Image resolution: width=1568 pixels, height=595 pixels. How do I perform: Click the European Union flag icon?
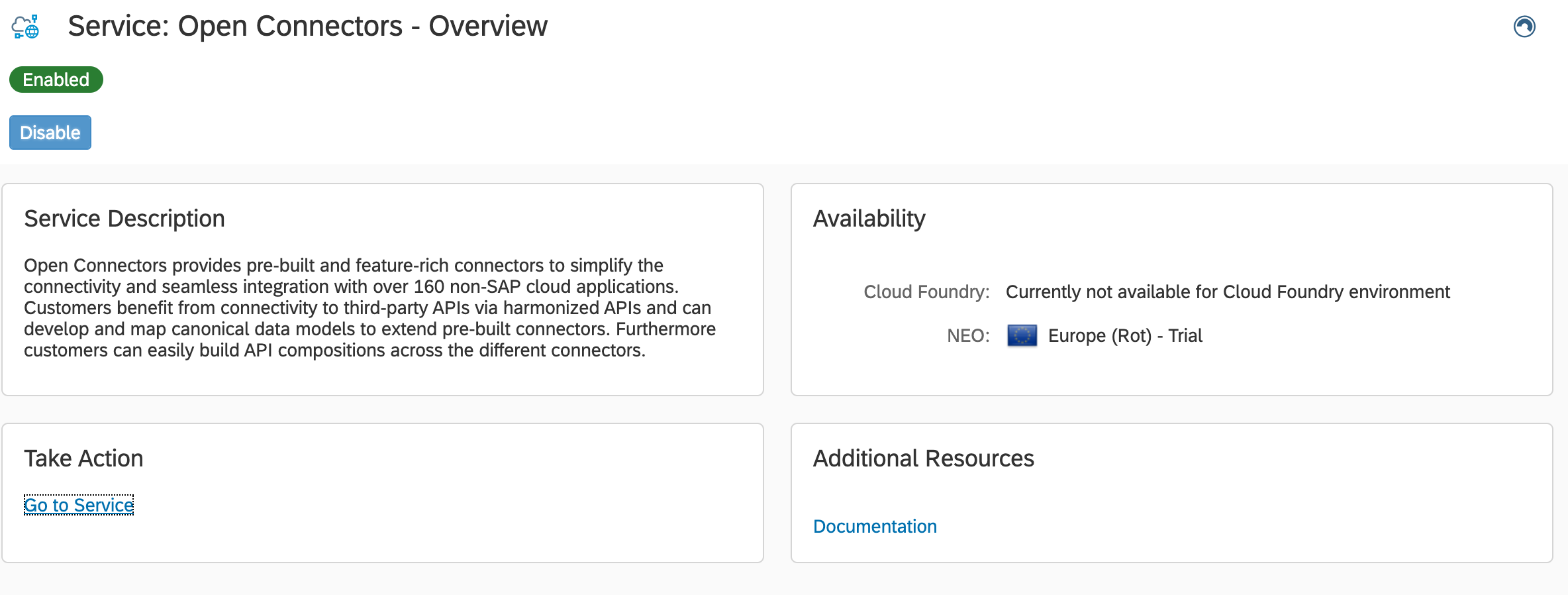point(1022,336)
